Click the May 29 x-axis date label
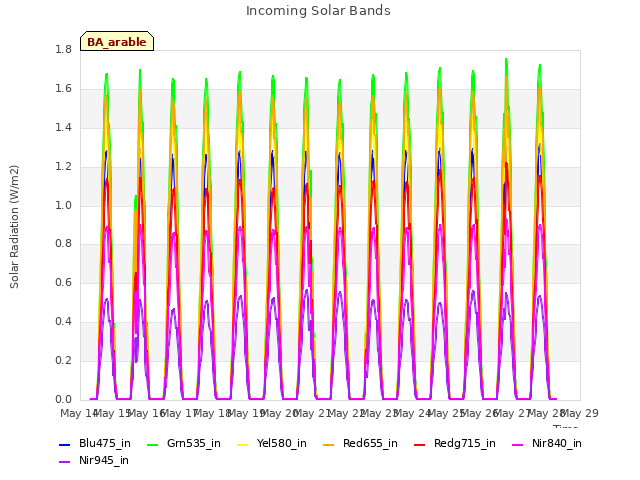The height and width of the screenshot is (480, 640). point(580,413)
